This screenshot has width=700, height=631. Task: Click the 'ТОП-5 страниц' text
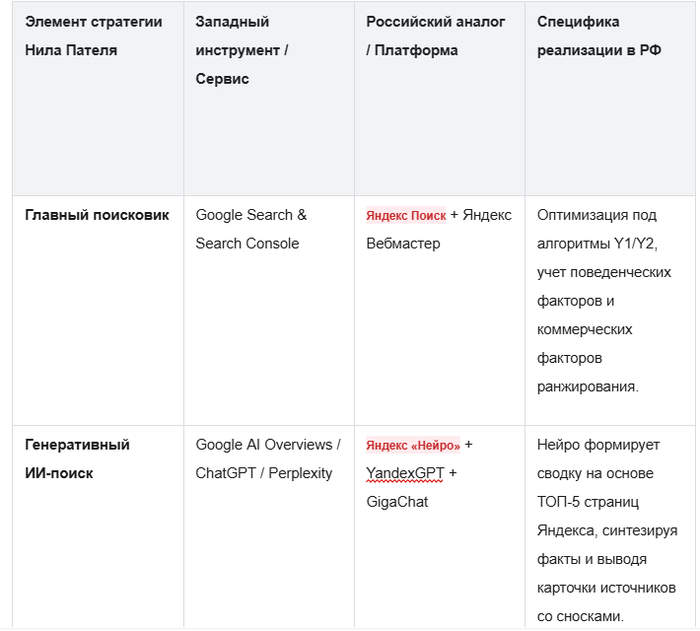(x=588, y=502)
